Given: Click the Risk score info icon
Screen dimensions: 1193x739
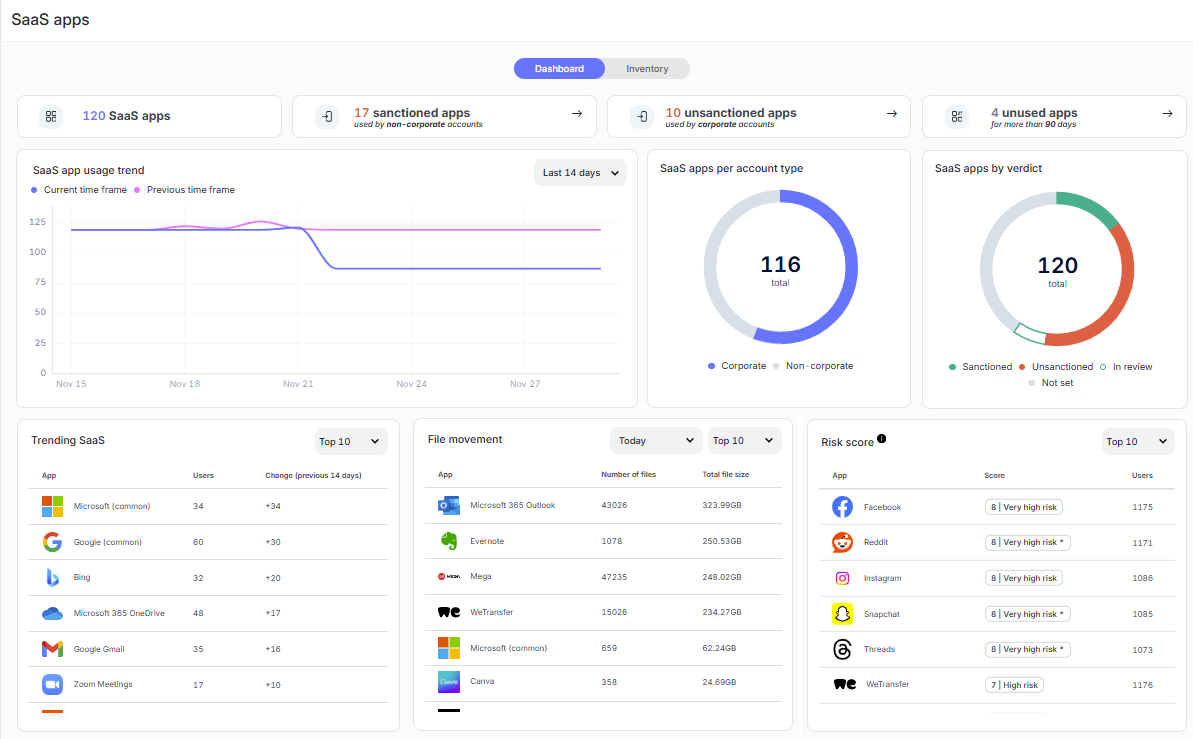Looking at the screenshot, I should click(882, 439).
